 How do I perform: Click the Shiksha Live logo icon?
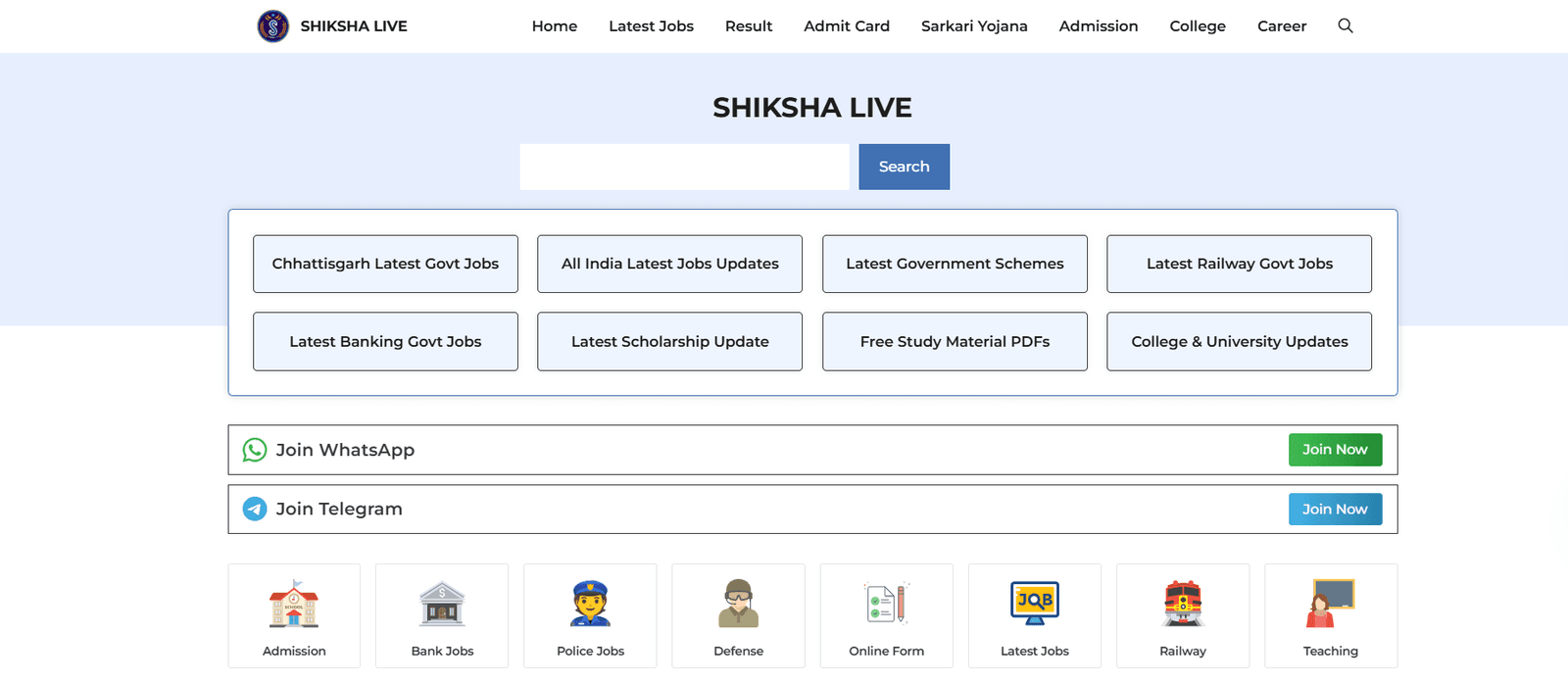(272, 26)
